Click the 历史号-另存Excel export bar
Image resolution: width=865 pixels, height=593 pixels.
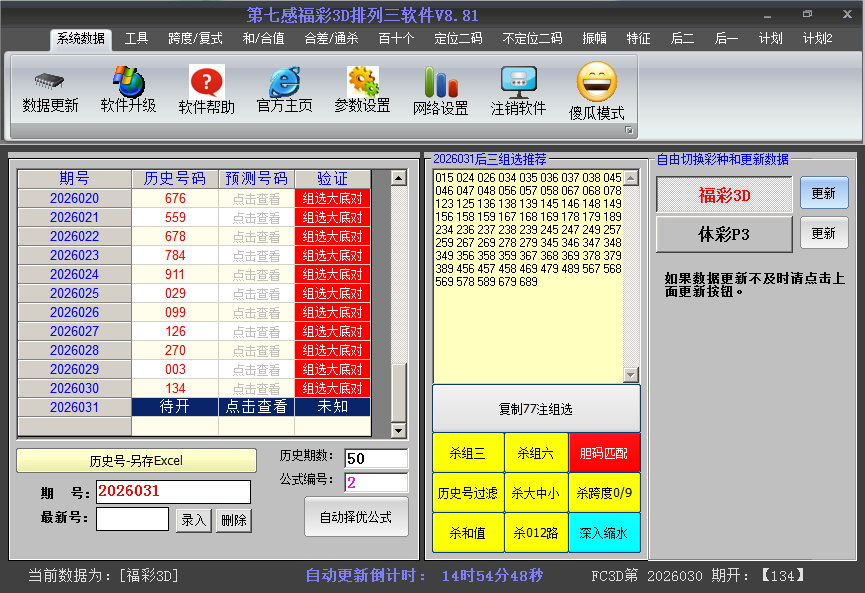coord(137,460)
